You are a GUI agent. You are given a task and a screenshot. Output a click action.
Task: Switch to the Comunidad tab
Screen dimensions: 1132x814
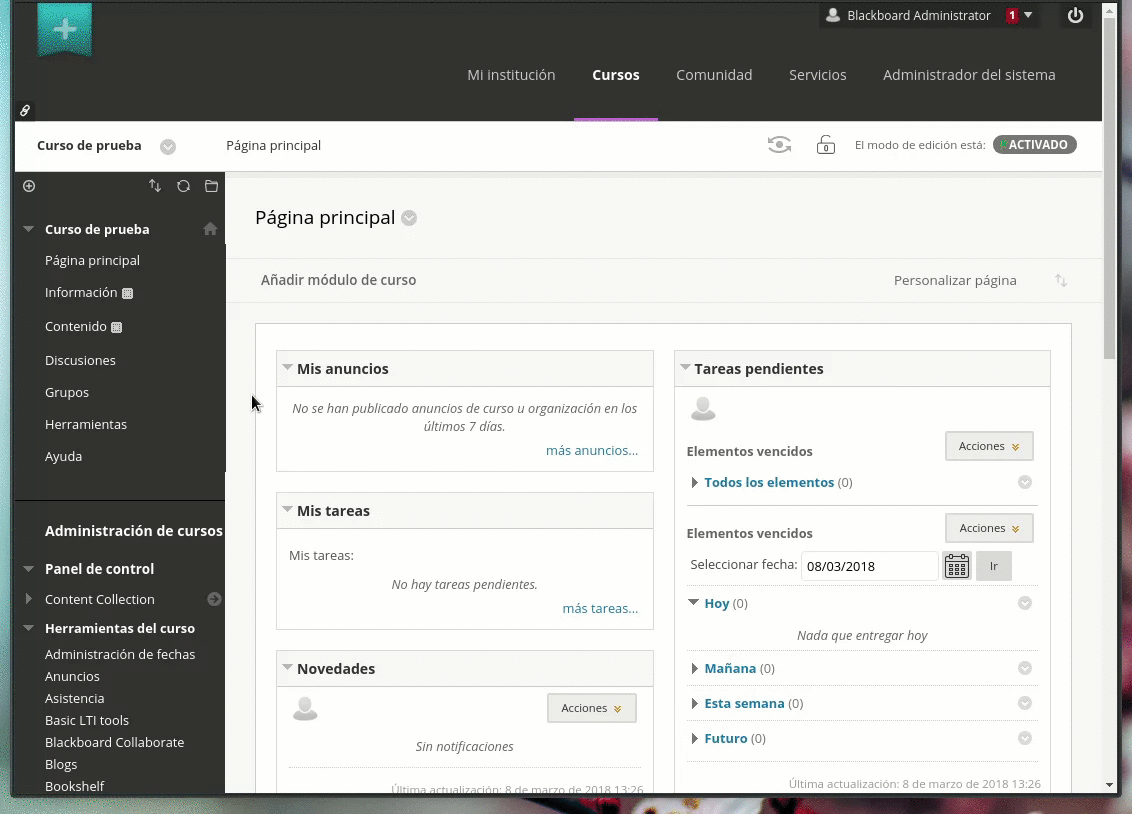point(714,75)
